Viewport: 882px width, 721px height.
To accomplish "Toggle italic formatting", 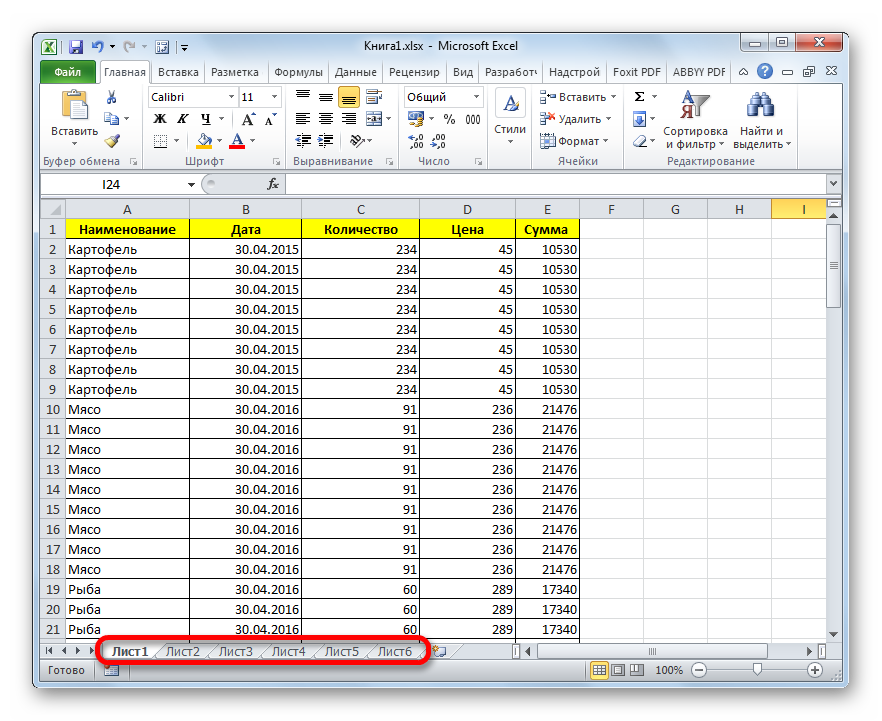I will [180, 119].
